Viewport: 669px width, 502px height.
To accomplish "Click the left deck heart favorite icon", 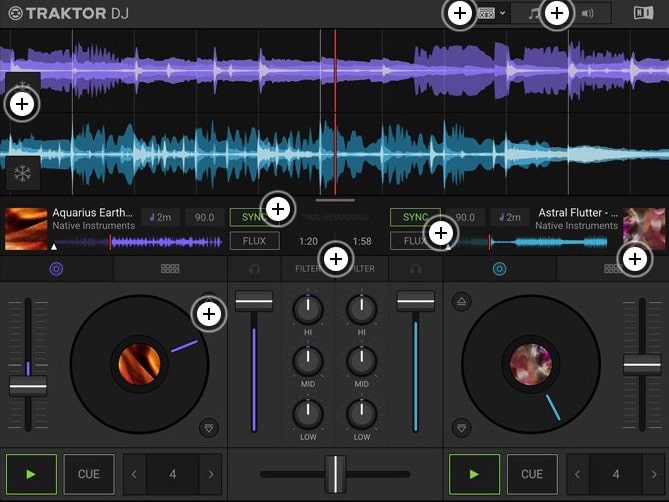I will click(x=208, y=427).
